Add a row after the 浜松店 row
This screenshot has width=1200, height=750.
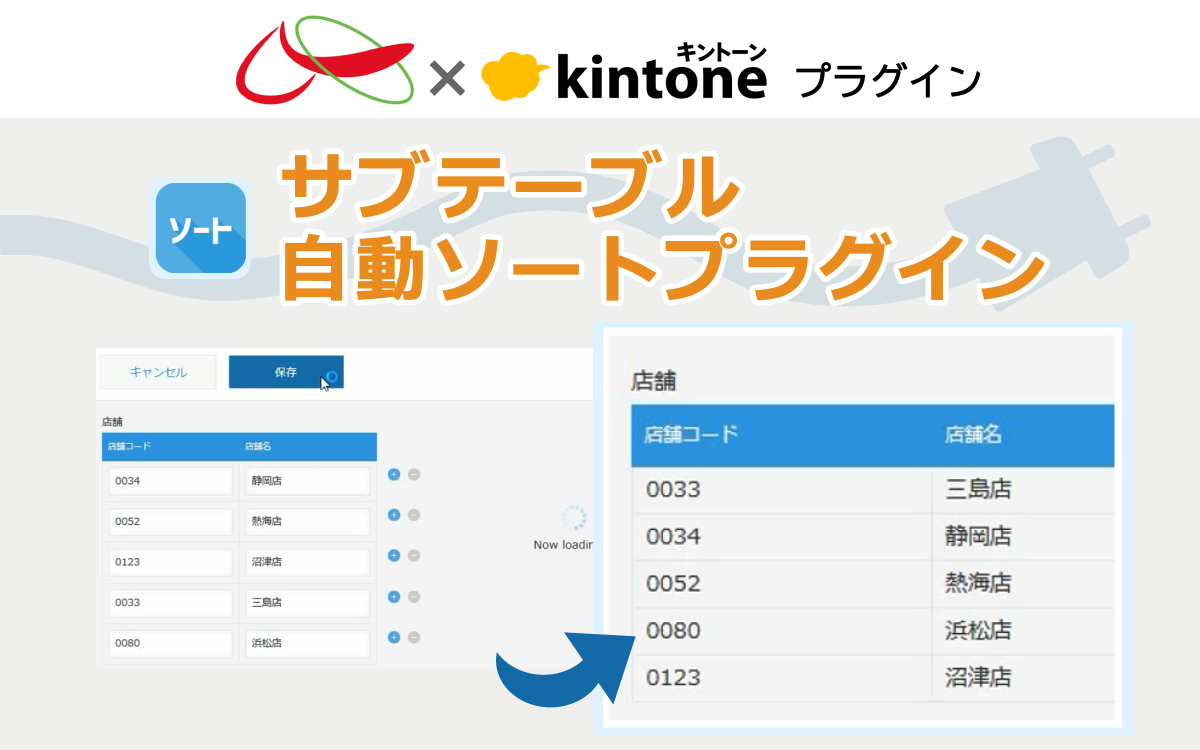394,637
